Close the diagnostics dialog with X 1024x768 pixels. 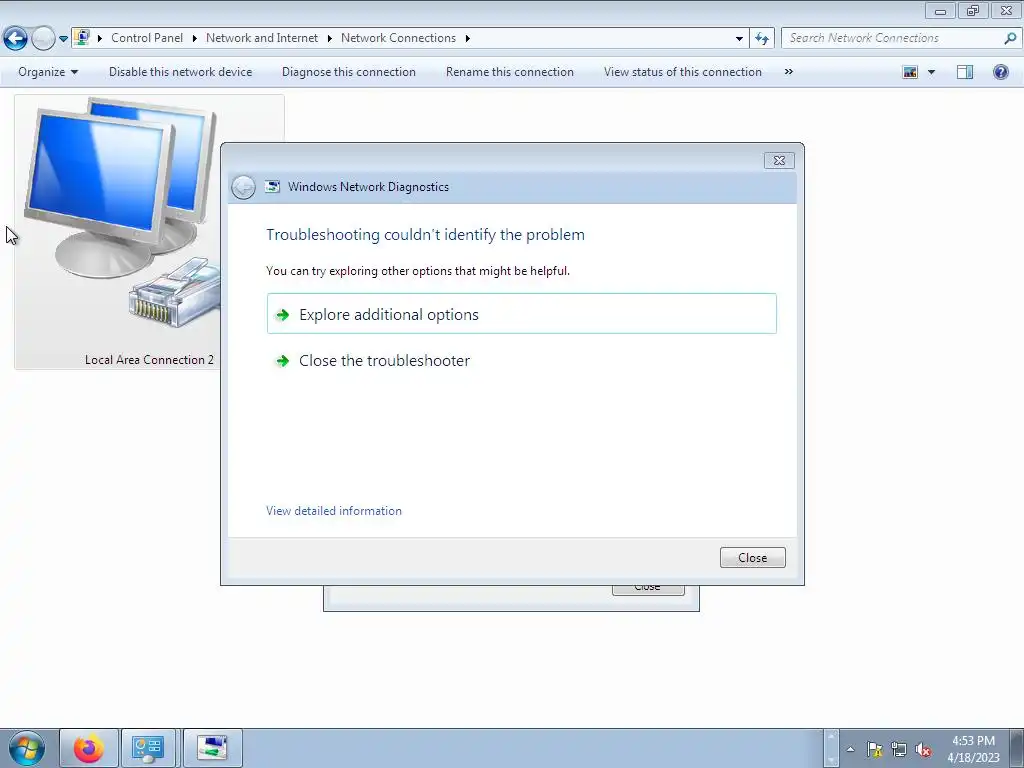click(x=779, y=161)
